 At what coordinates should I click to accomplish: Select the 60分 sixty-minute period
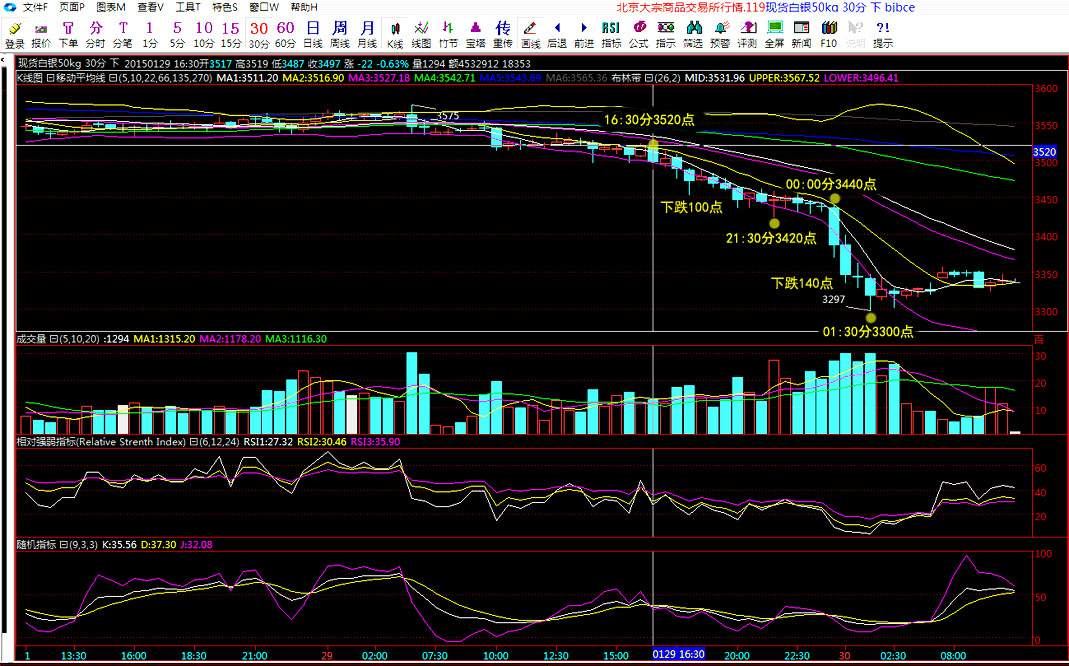286,35
